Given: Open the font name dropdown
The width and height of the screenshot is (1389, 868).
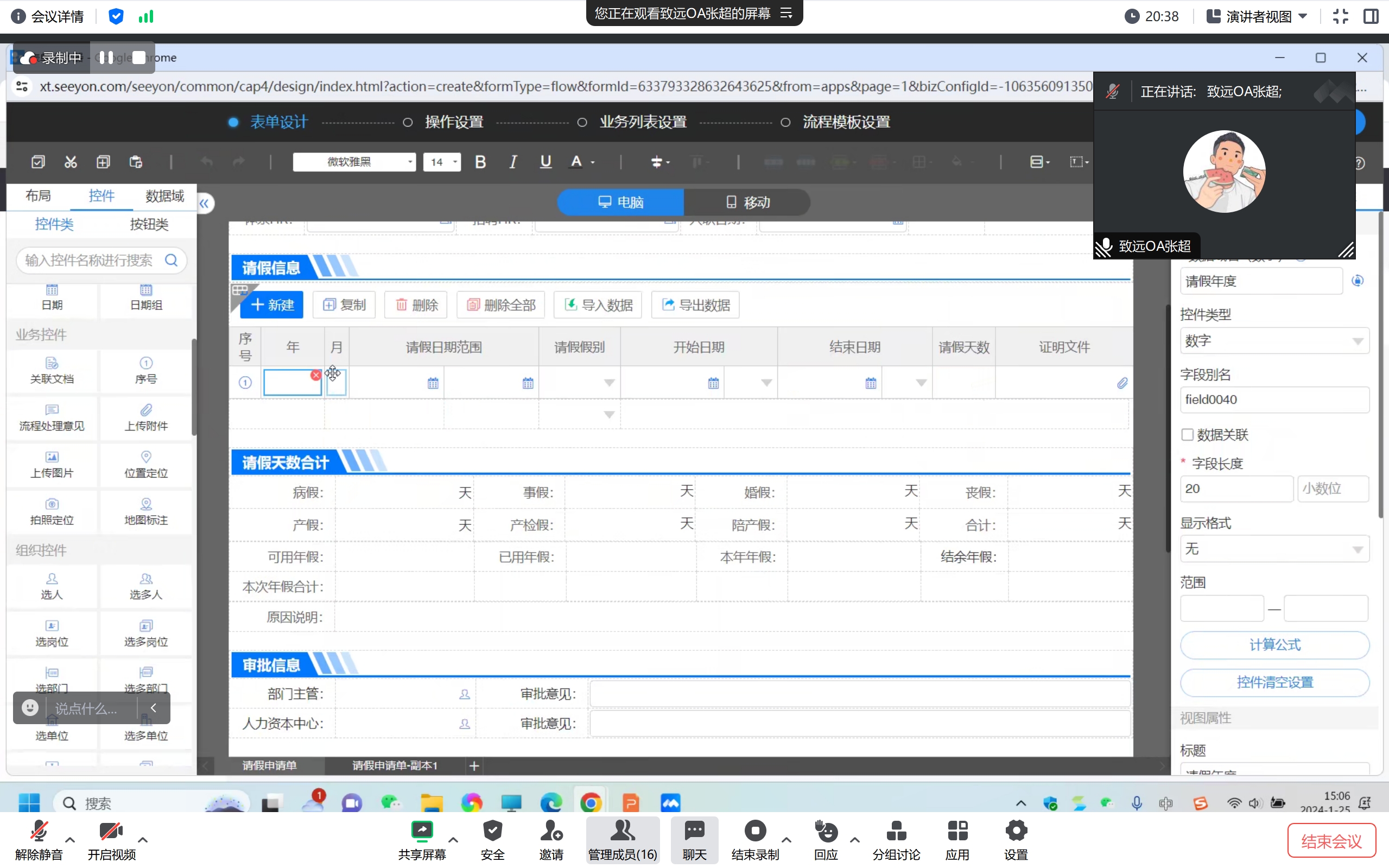Looking at the screenshot, I should click(x=354, y=162).
